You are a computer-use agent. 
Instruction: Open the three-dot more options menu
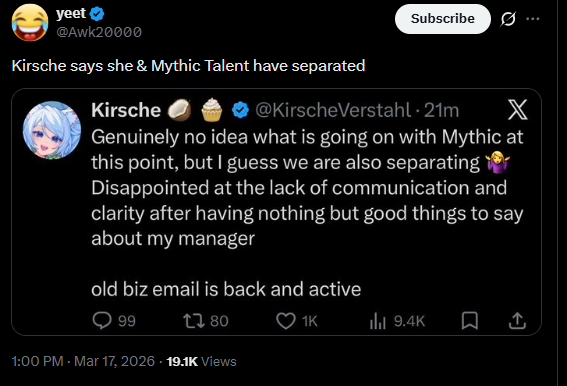pos(533,19)
